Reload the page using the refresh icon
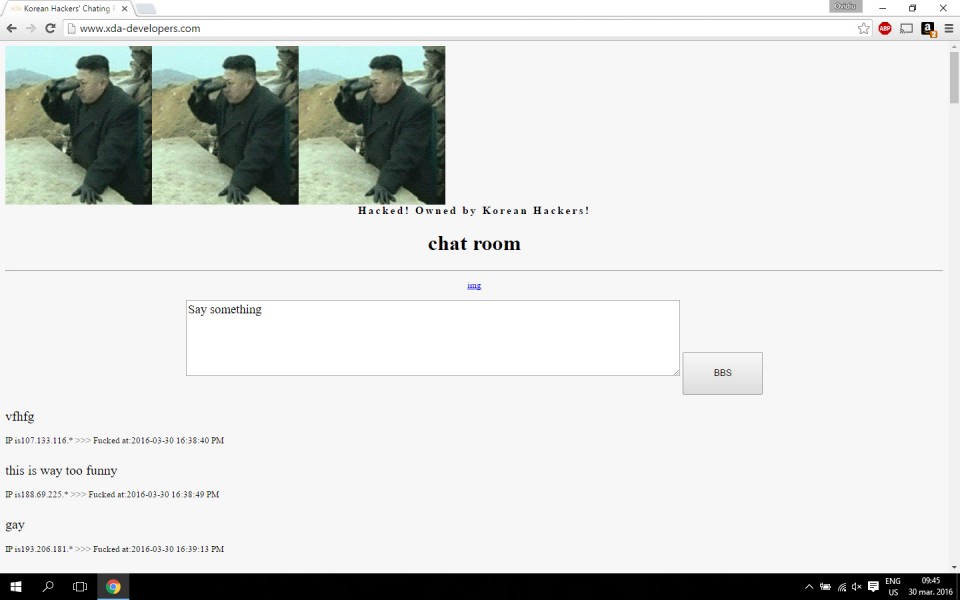The width and height of the screenshot is (960, 600). tap(50, 28)
